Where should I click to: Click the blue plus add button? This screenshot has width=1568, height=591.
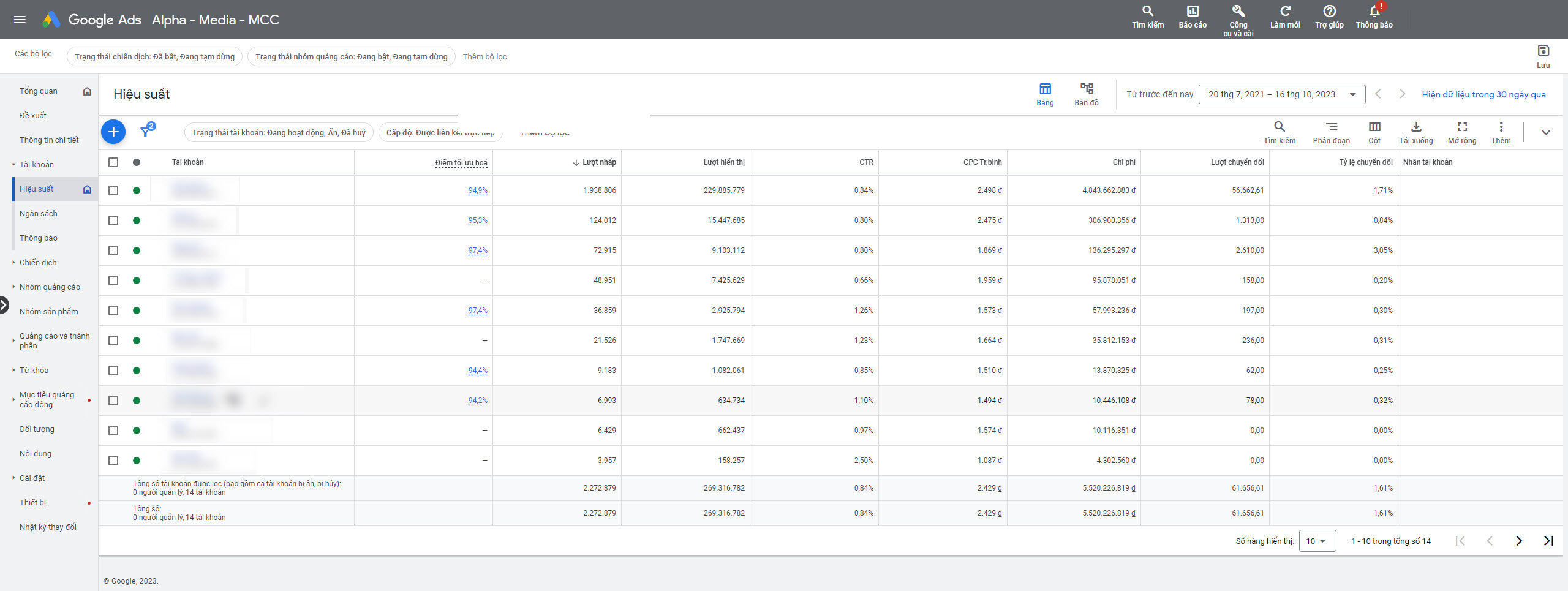(x=113, y=132)
